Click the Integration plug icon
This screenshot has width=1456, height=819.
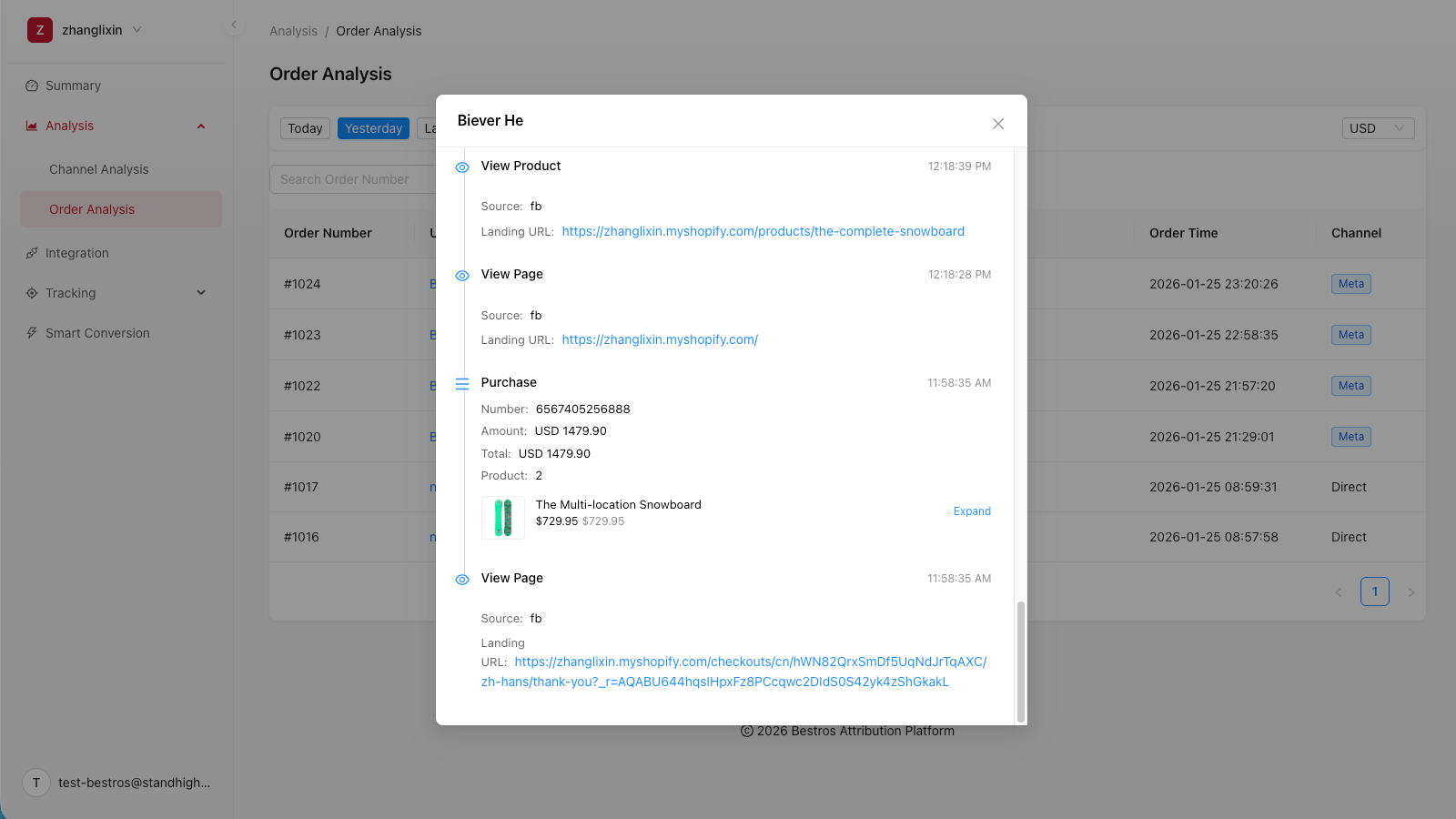32,253
